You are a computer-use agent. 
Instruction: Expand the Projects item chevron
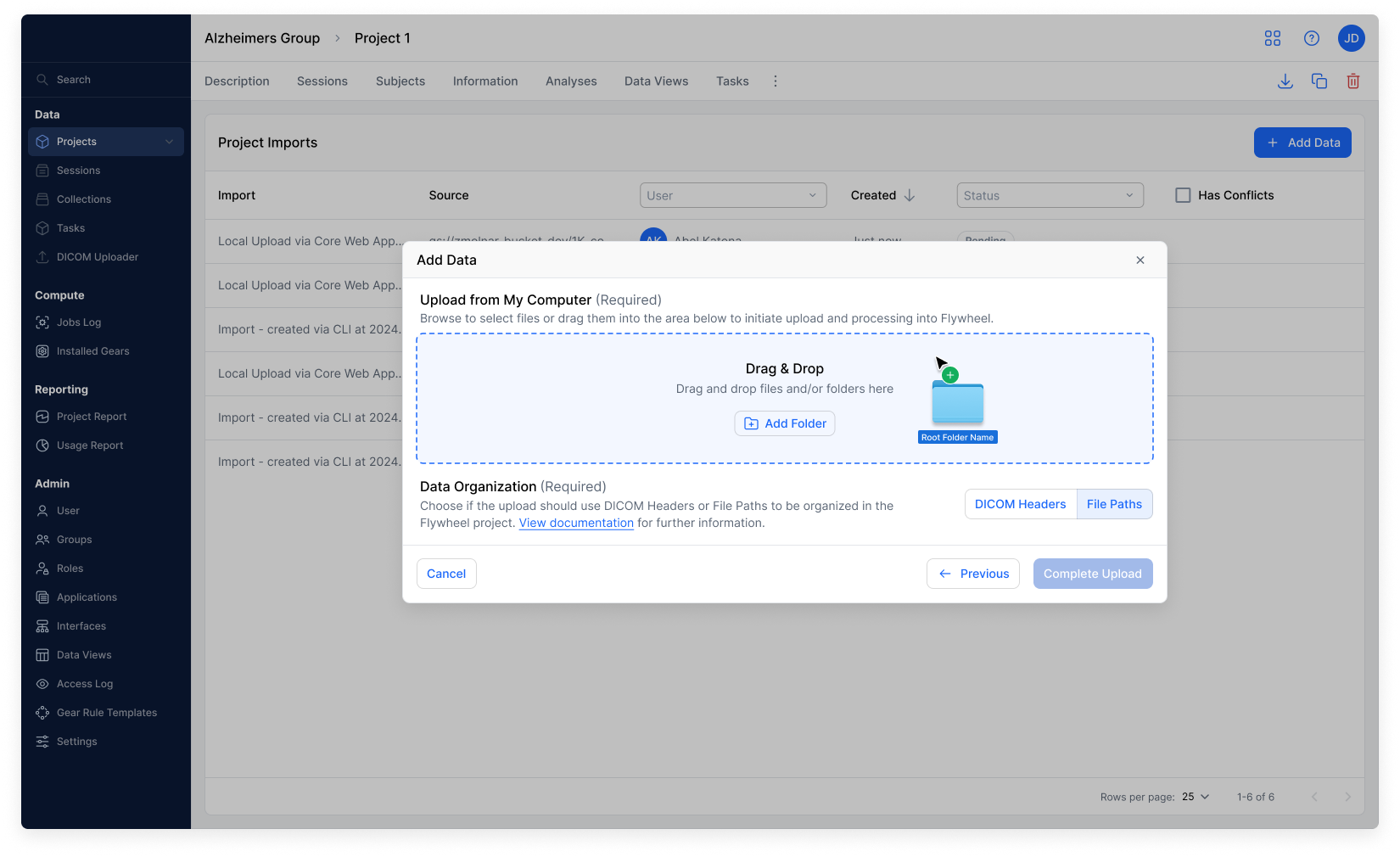169,142
